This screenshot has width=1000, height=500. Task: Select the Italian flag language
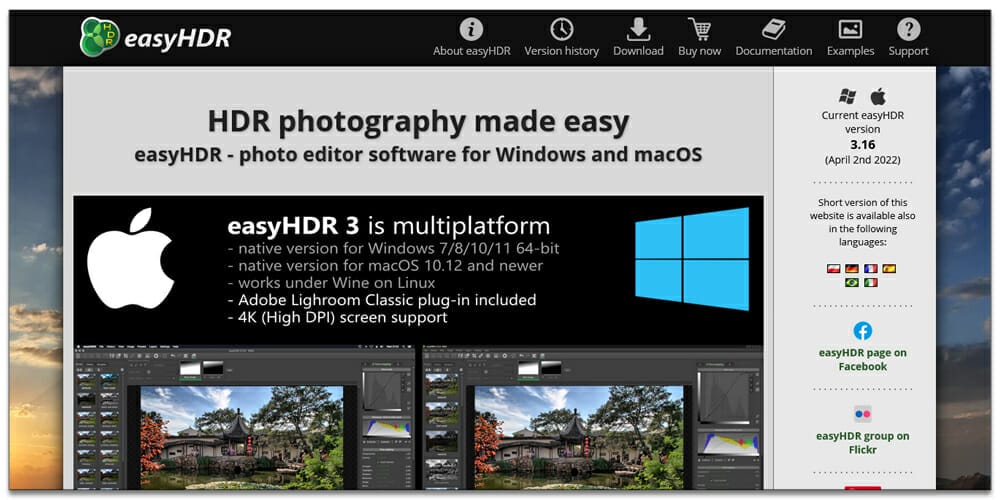(871, 283)
